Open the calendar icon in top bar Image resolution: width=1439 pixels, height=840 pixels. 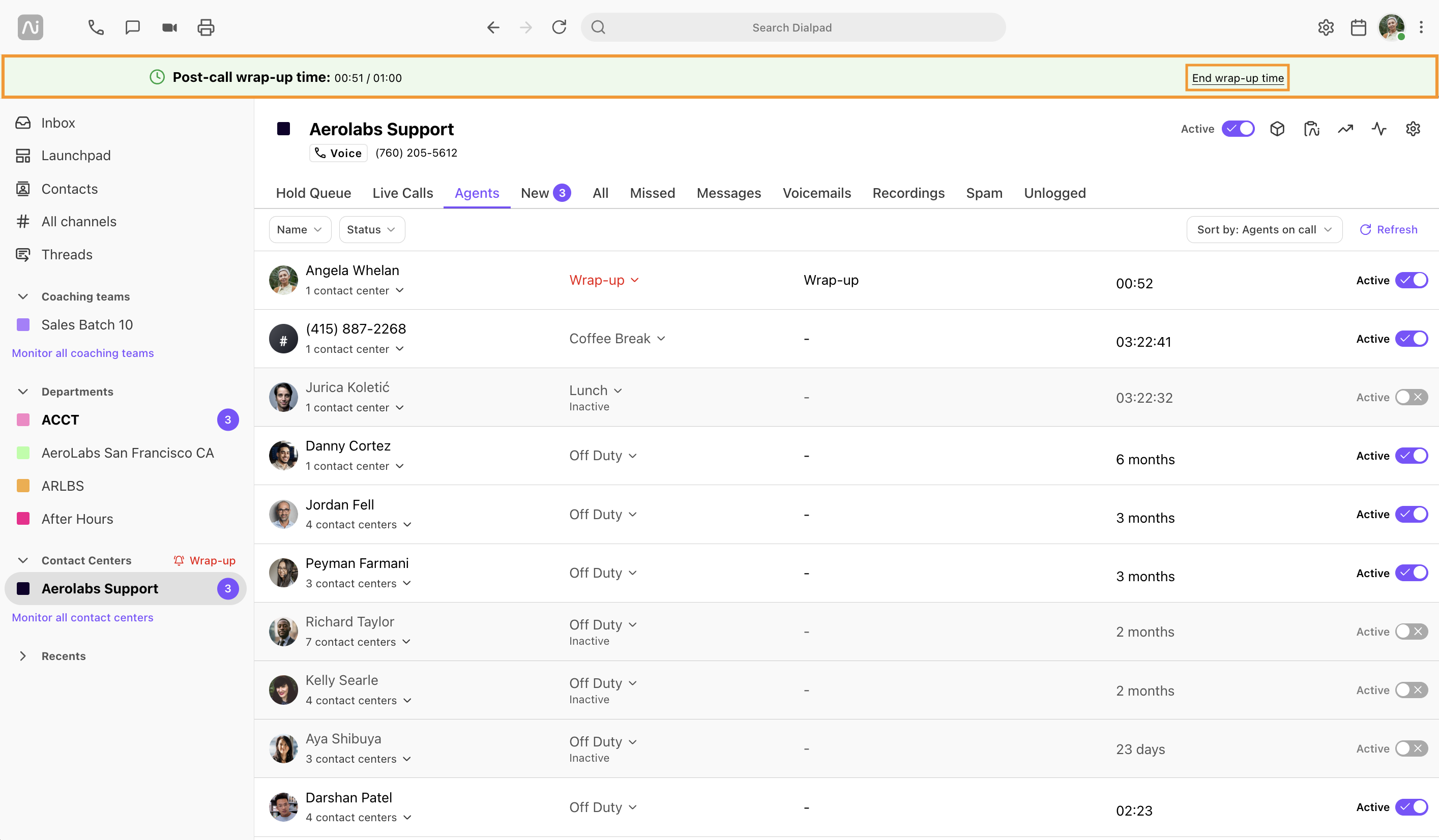[x=1359, y=27]
